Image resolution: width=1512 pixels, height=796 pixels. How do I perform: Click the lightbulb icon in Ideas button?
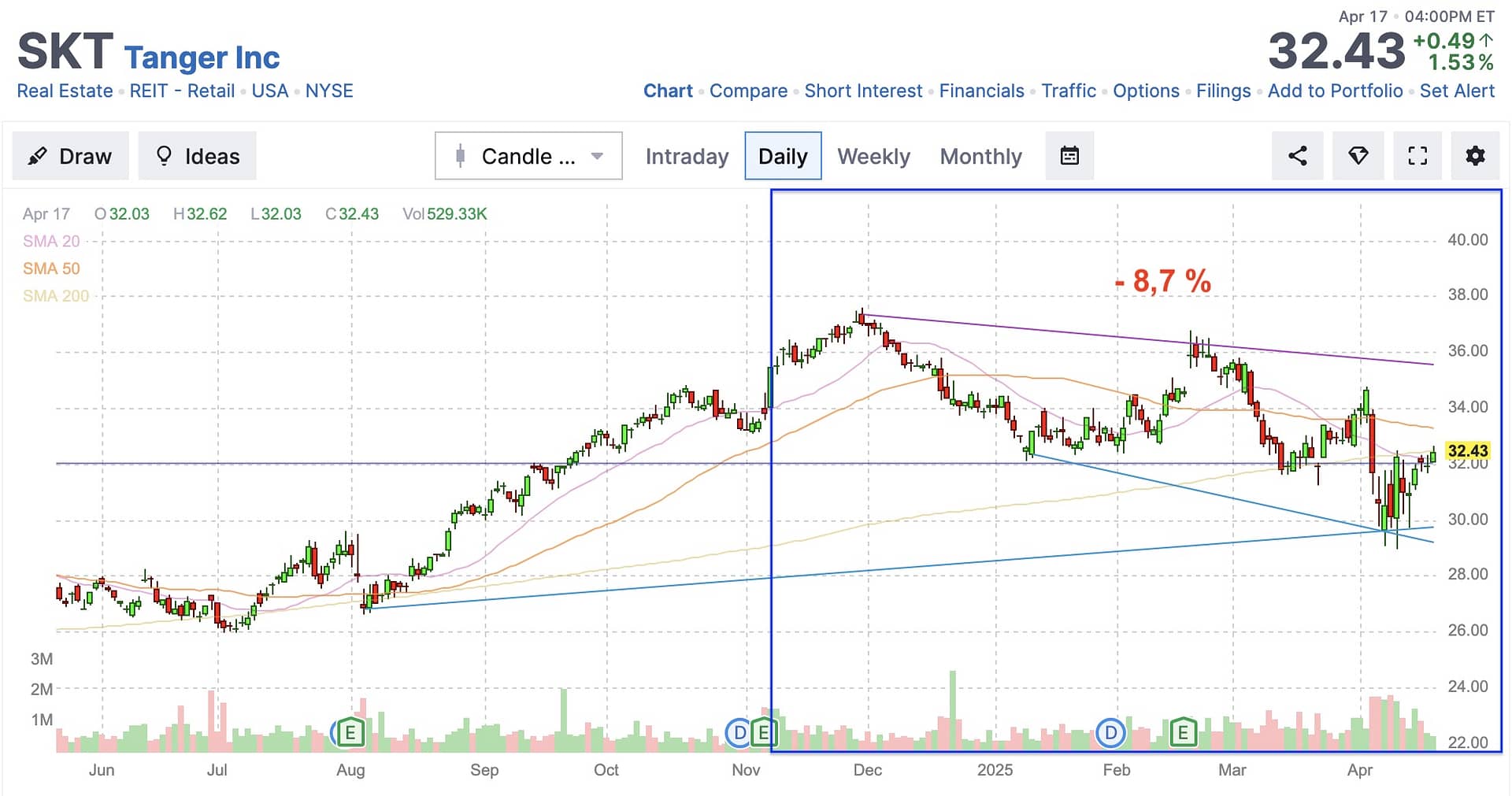(164, 156)
